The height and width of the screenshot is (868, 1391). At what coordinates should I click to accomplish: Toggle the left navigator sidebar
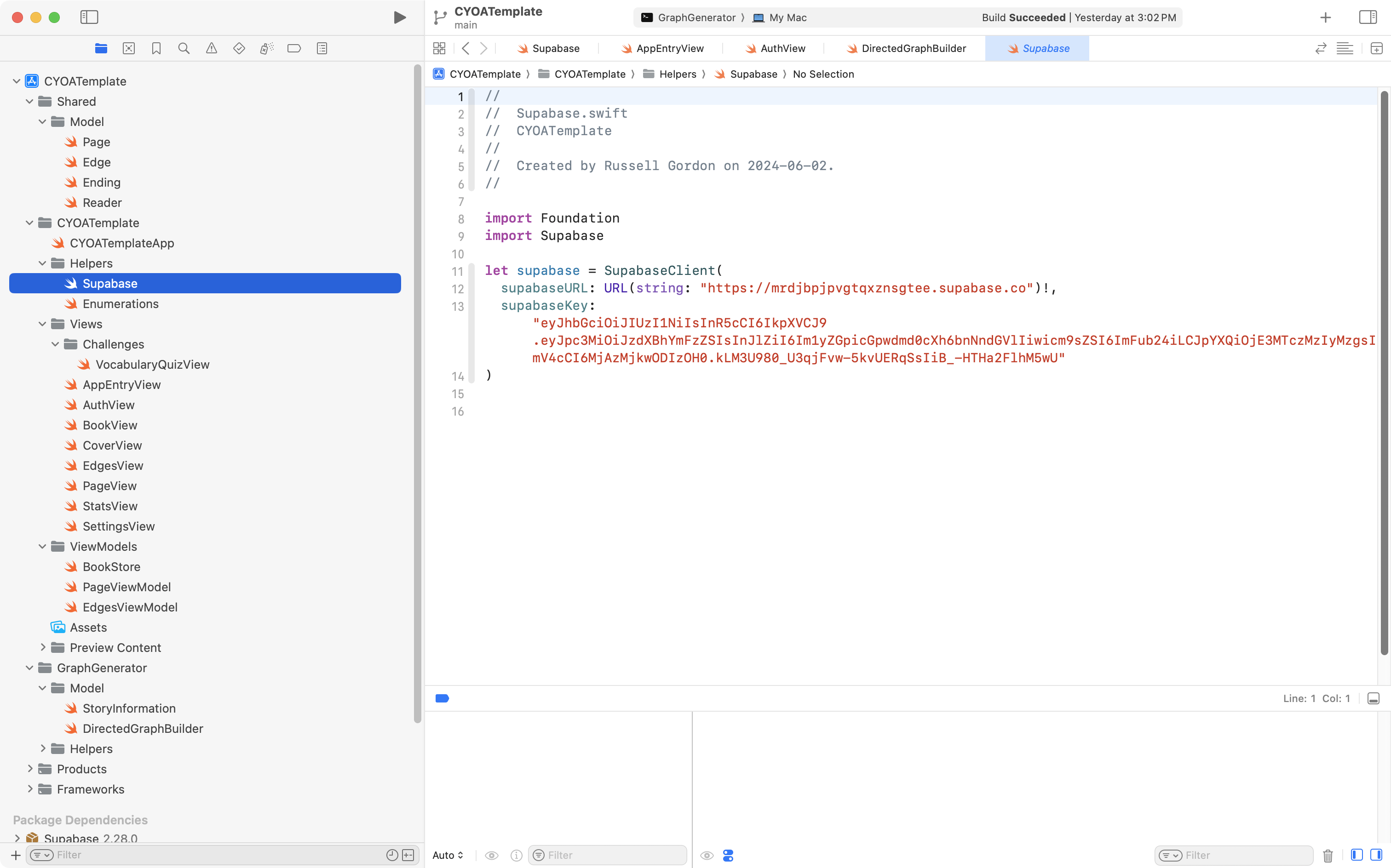point(89,17)
